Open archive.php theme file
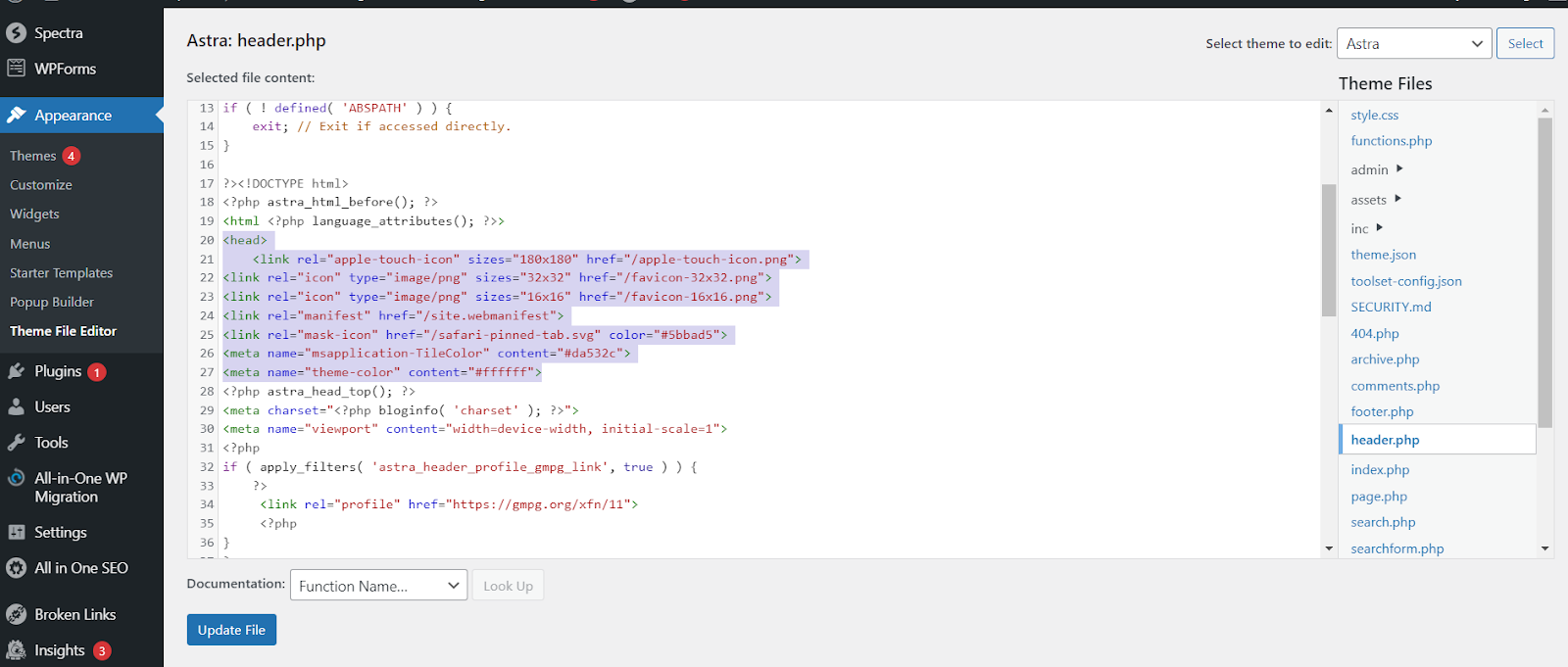Viewport: 1568px width, 667px height. click(x=1385, y=359)
